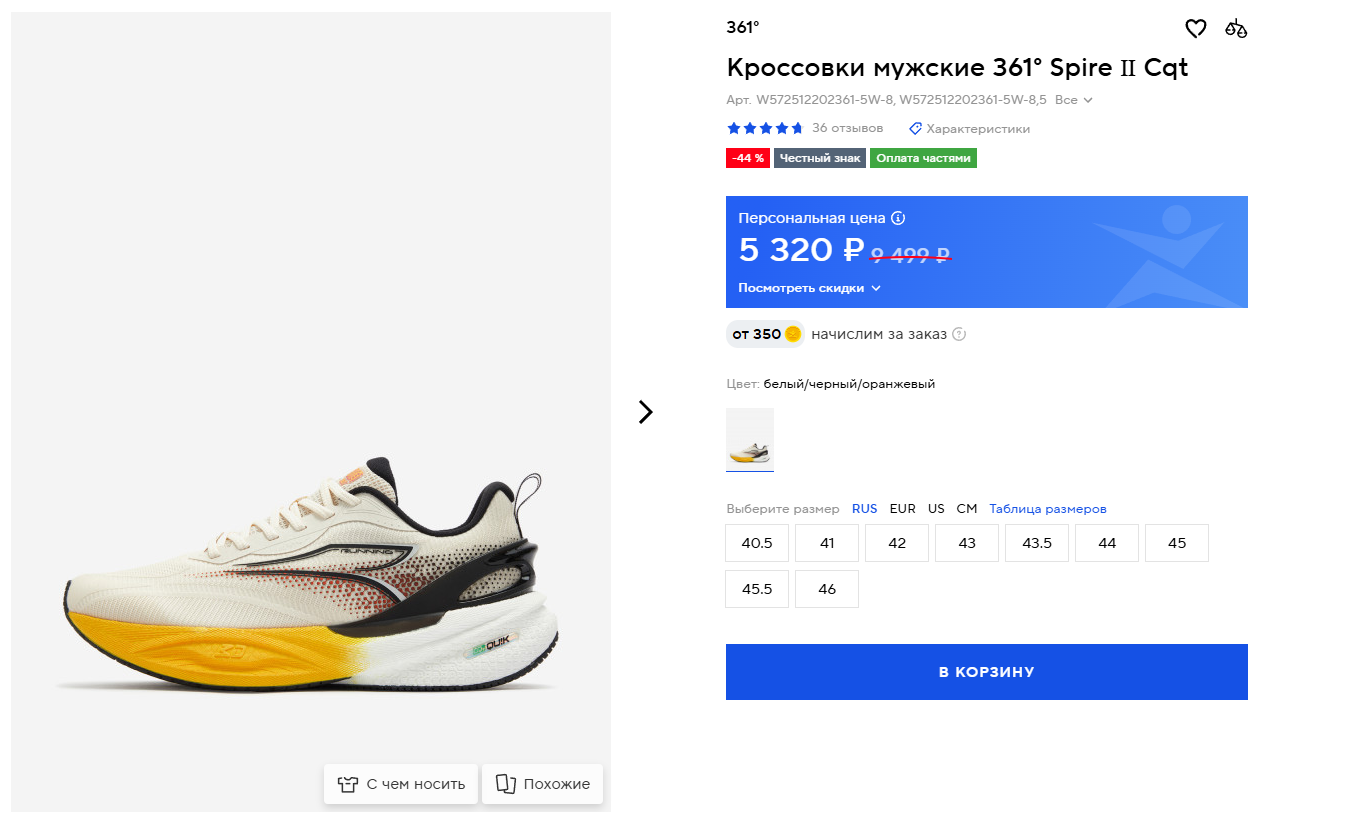Select the white/black/orange color thumbnail
The image size is (1357, 818).
tap(750, 439)
